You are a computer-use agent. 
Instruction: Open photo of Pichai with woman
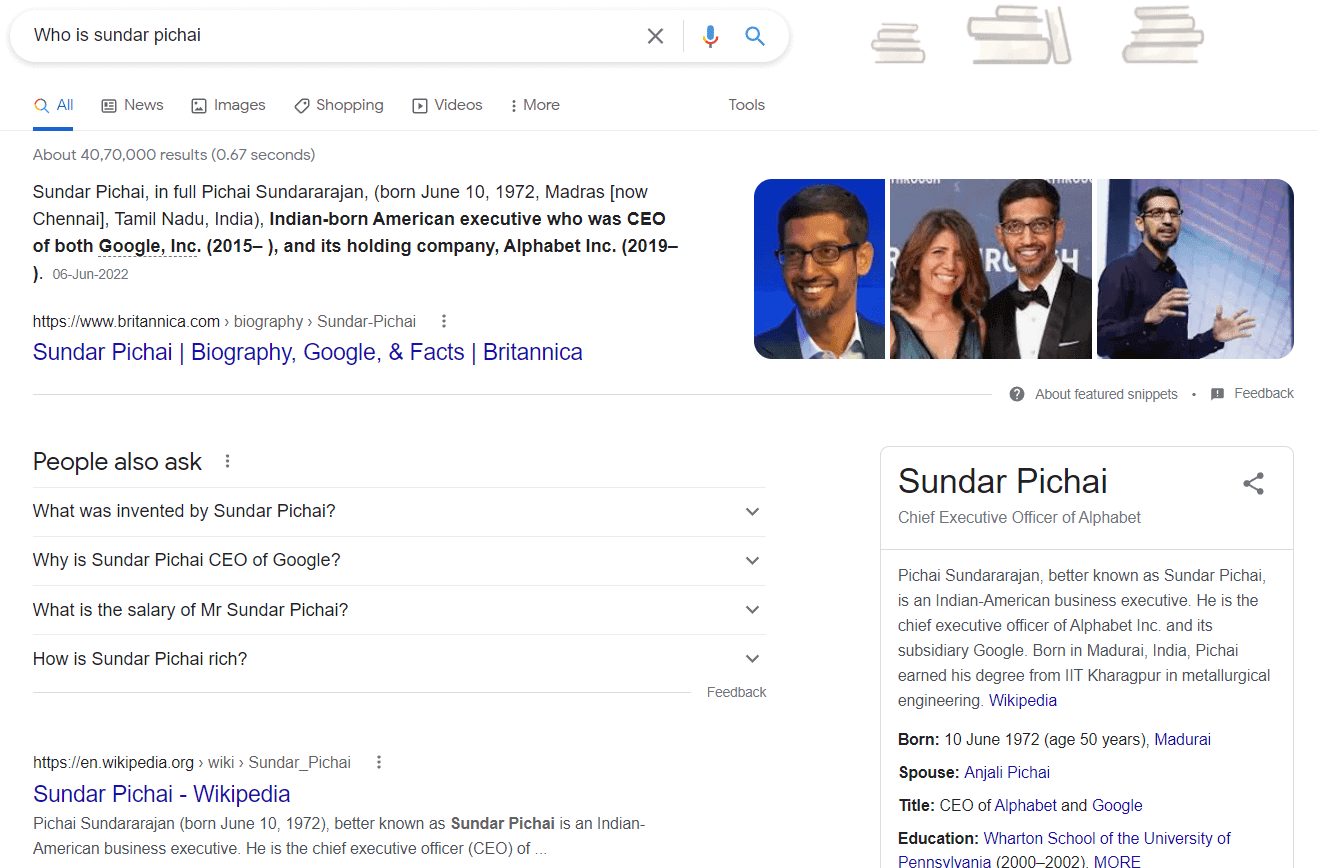click(990, 268)
